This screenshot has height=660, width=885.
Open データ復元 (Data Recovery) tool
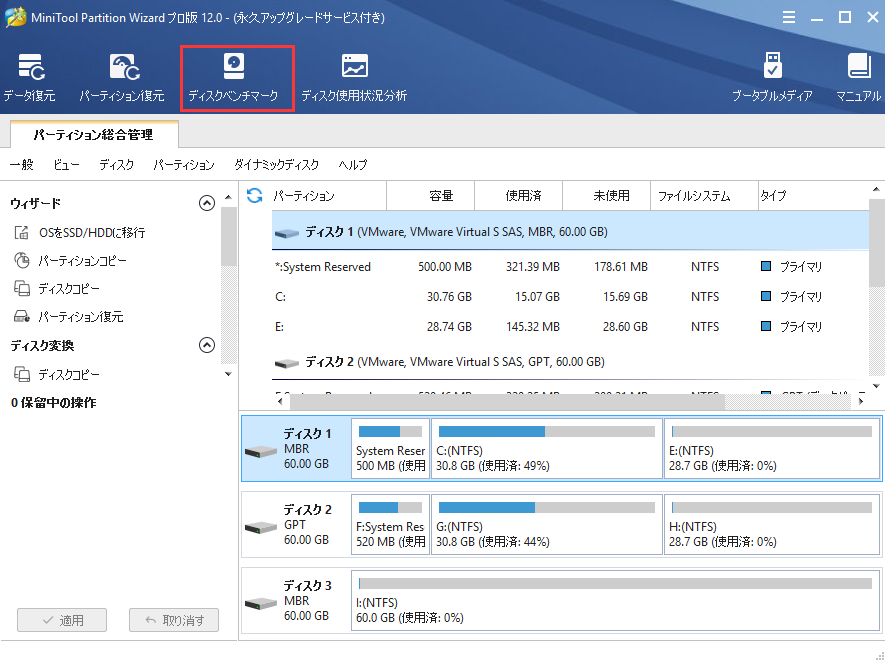pyautogui.click(x=29, y=78)
